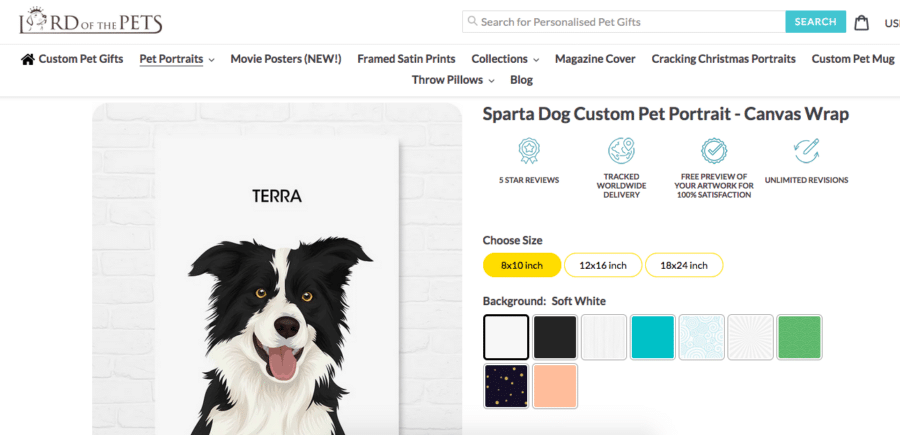Click the 5 Star Reviews badge icon

[528, 151]
